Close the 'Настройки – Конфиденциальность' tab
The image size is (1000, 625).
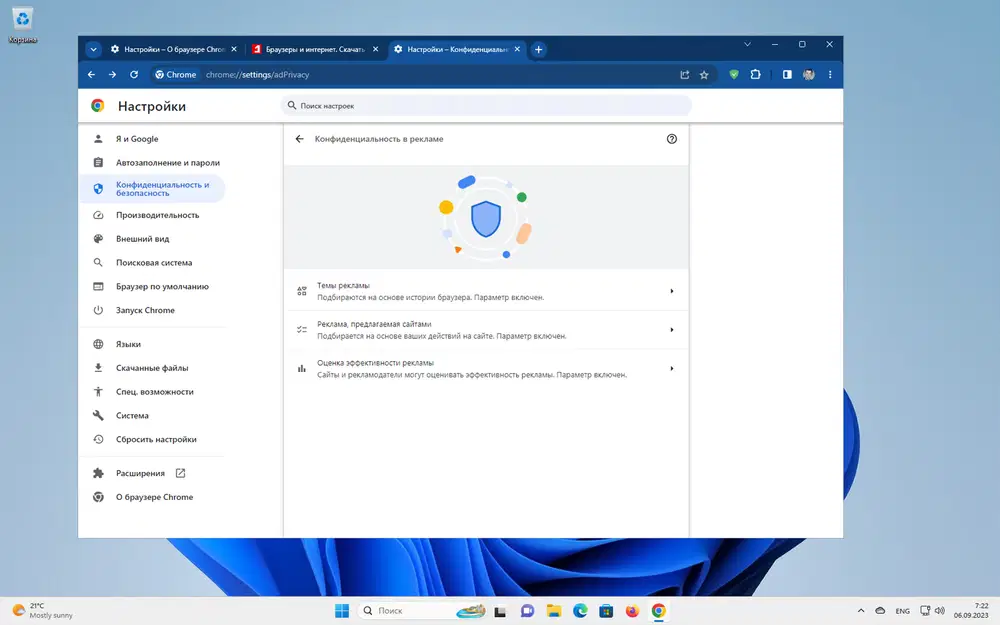[x=517, y=49]
